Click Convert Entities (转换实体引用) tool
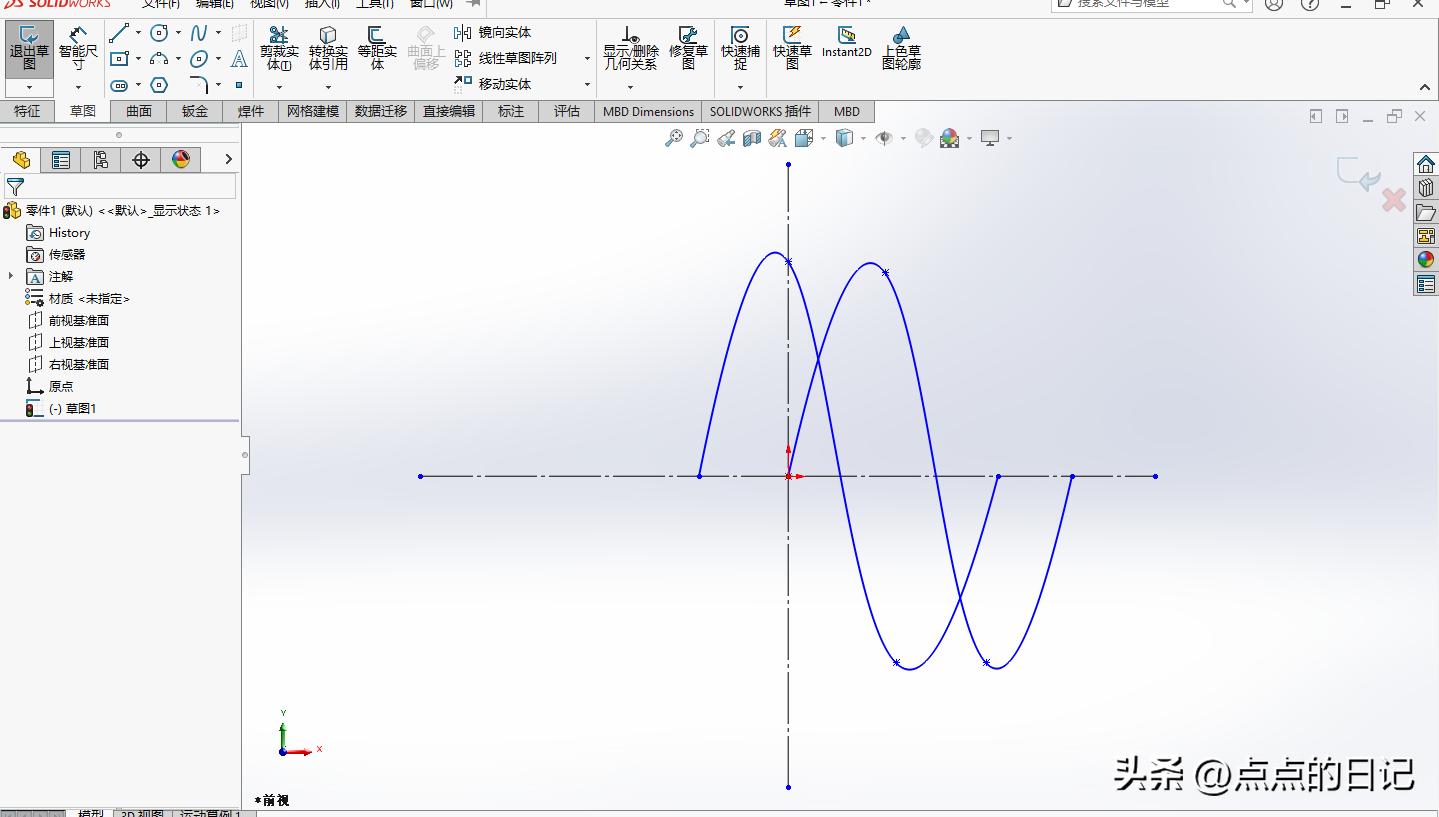The height and width of the screenshot is (817, 1439). [328, 48]
